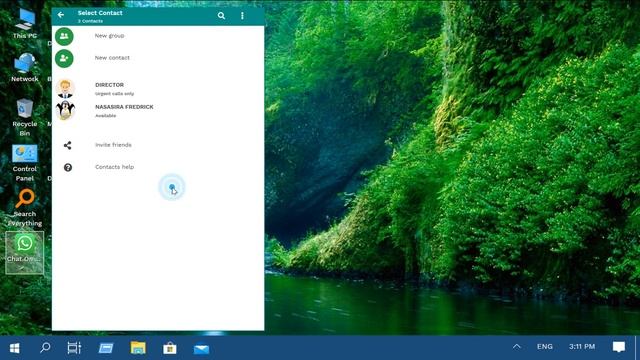Open search in Select Contact header
Viewport: 640px width, 360px height.
tap(221, 16)
